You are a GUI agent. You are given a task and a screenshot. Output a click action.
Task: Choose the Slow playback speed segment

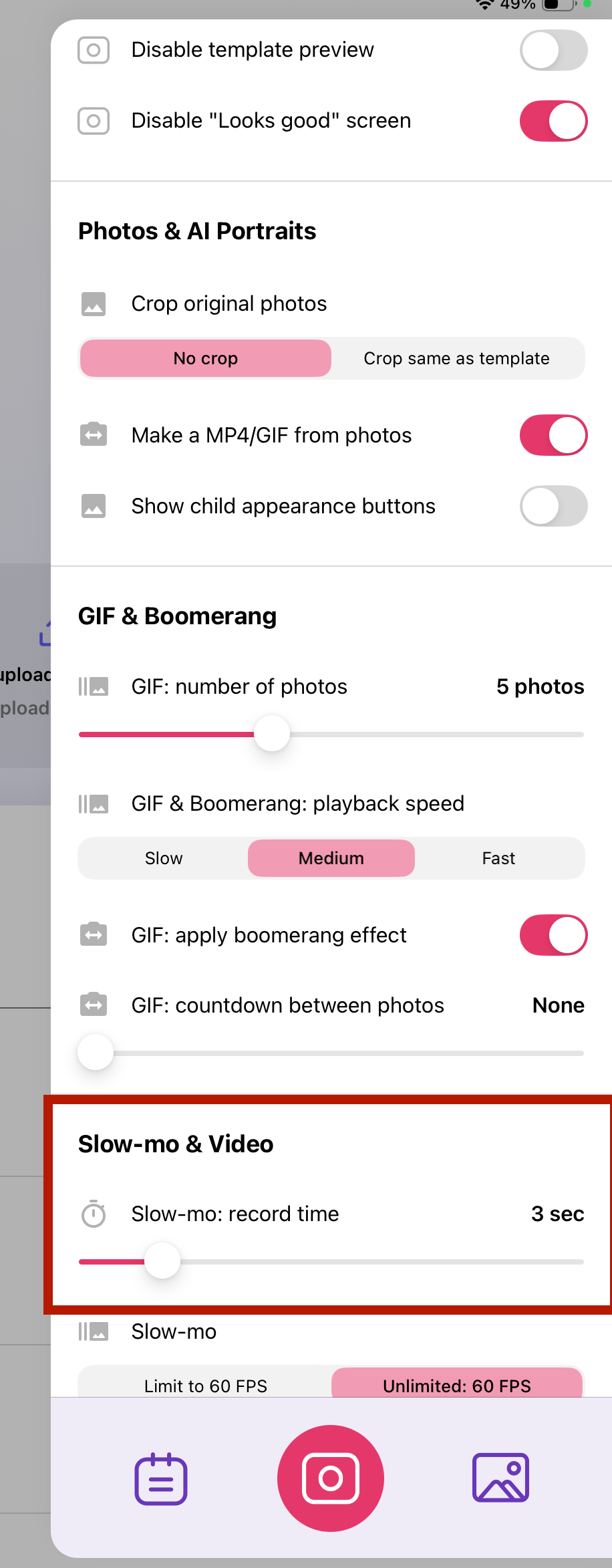pyautogui.click(x=164, y=858)
